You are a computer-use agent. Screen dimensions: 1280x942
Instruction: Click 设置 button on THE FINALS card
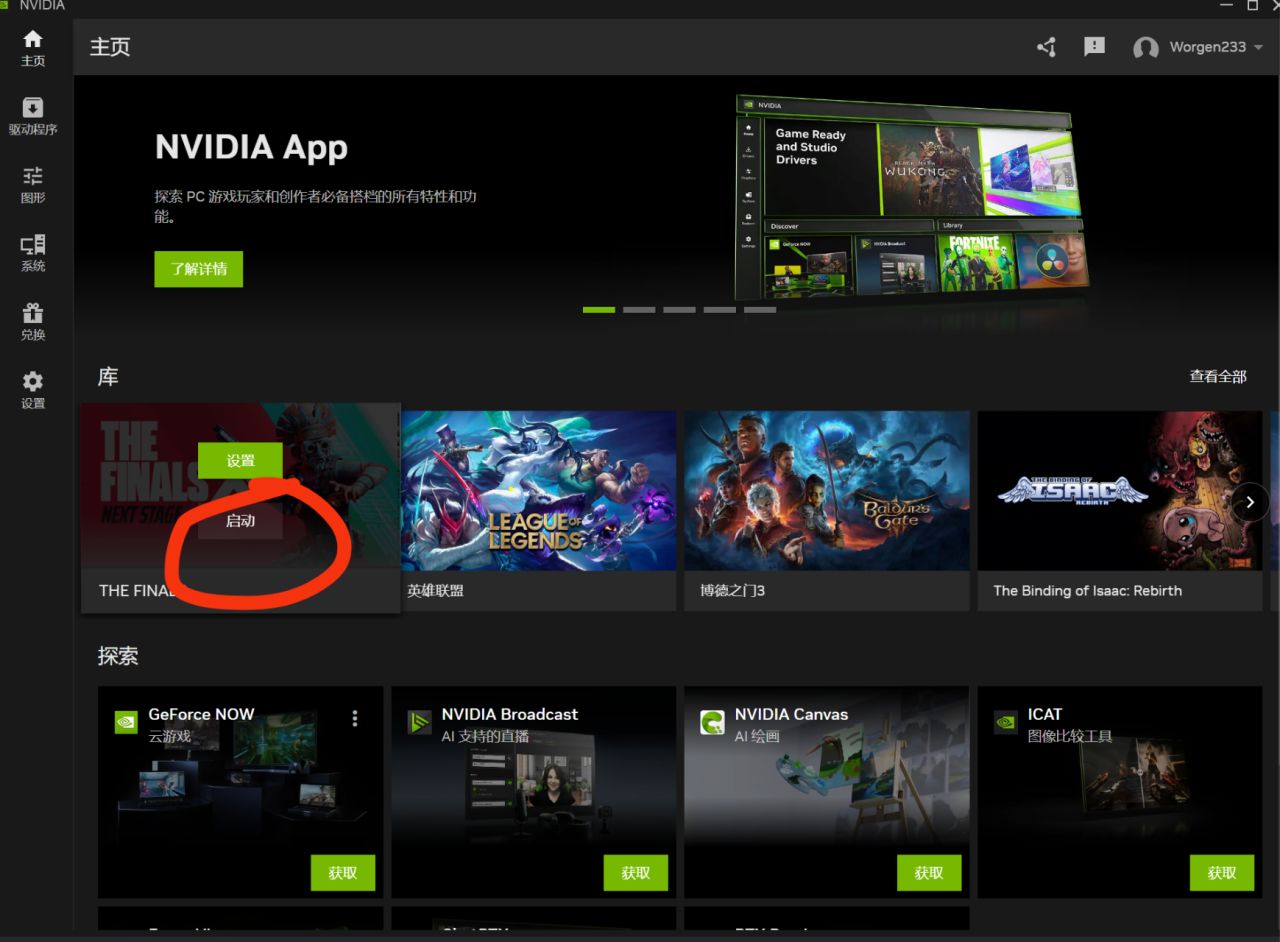click(x=240, y=460)
